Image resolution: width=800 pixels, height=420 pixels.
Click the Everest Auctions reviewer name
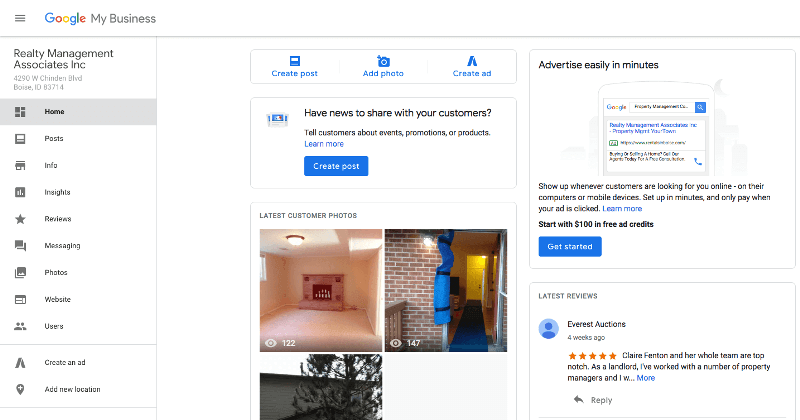pyautogui.click(x=596, y=324)
